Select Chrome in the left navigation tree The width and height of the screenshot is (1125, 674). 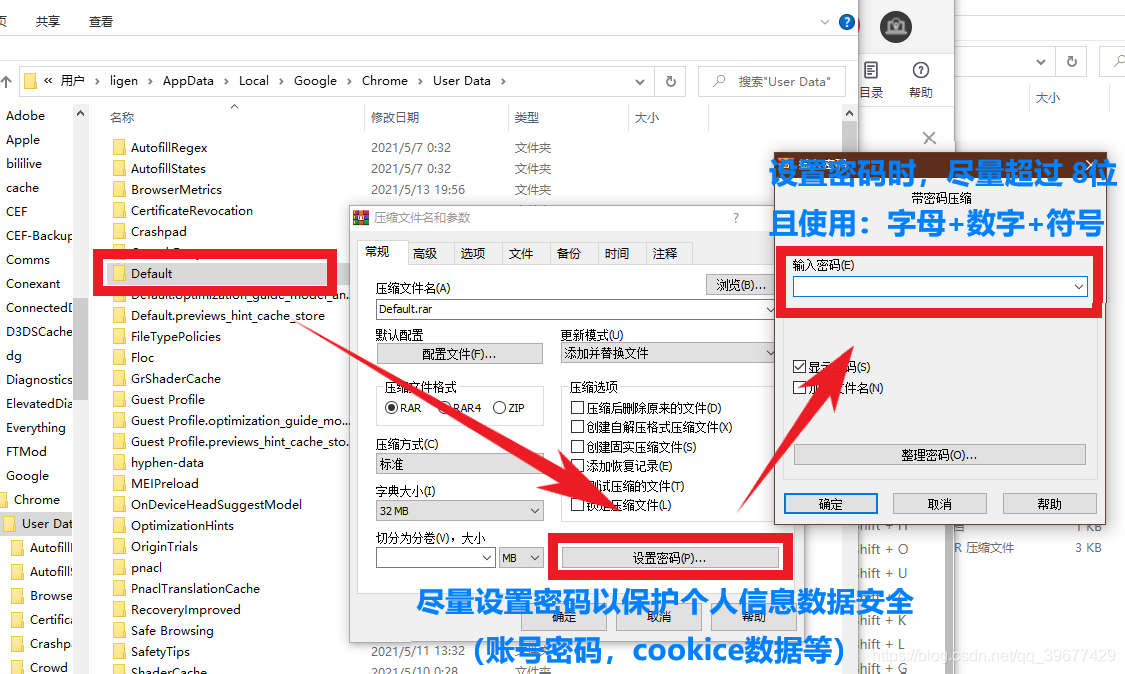point(36,500)
